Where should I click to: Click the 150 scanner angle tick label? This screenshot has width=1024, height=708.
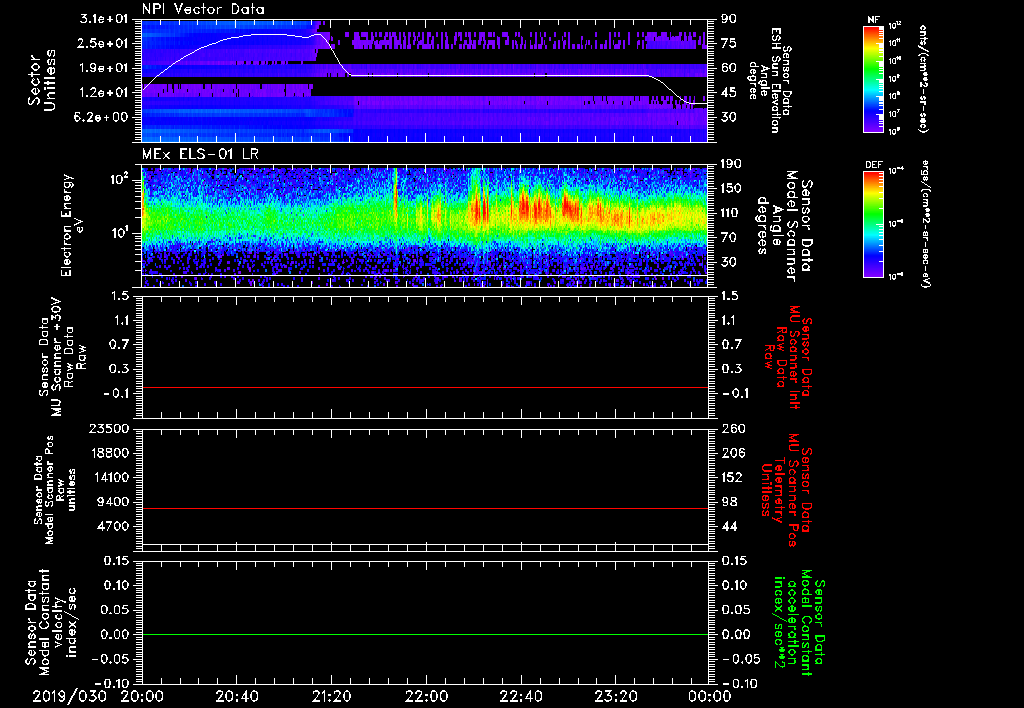click(733, 188)
